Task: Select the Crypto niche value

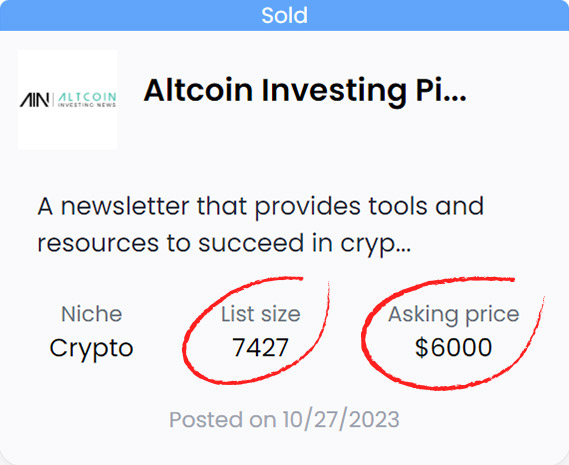Action: [91, 348]
